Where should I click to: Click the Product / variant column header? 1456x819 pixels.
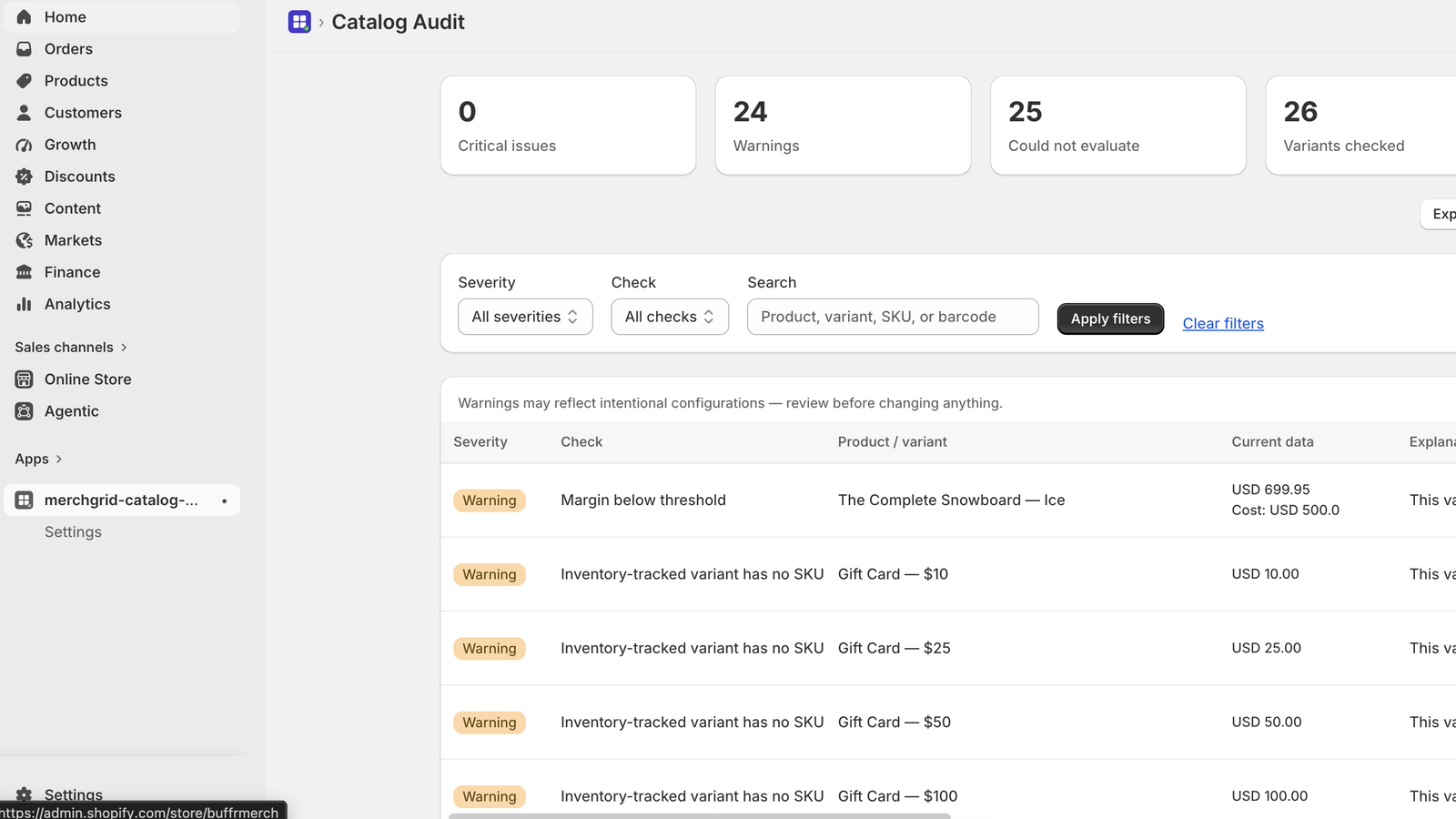pyautogui.click(x=892, y=442)
